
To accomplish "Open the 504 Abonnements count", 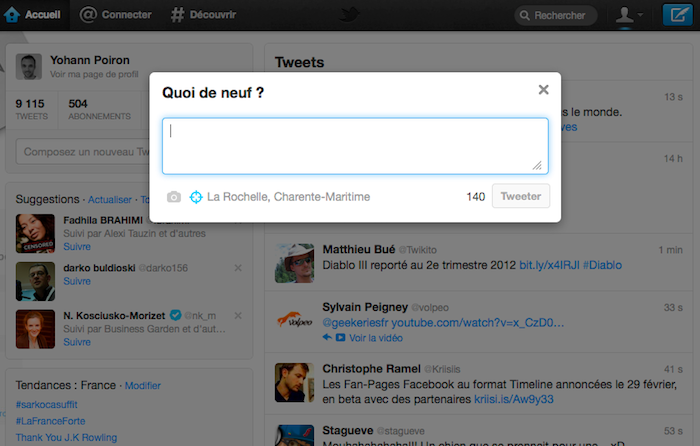I will coord(100,109).
